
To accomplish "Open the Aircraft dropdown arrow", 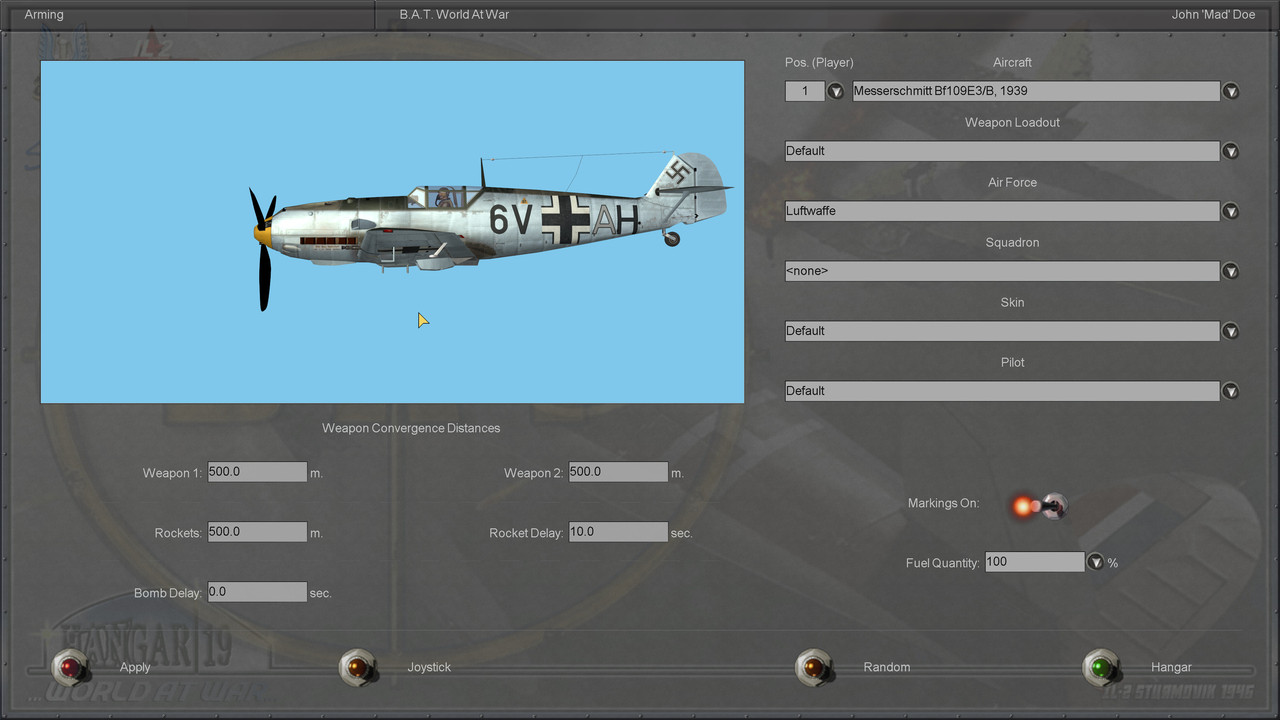I will tap(1231, 91).
